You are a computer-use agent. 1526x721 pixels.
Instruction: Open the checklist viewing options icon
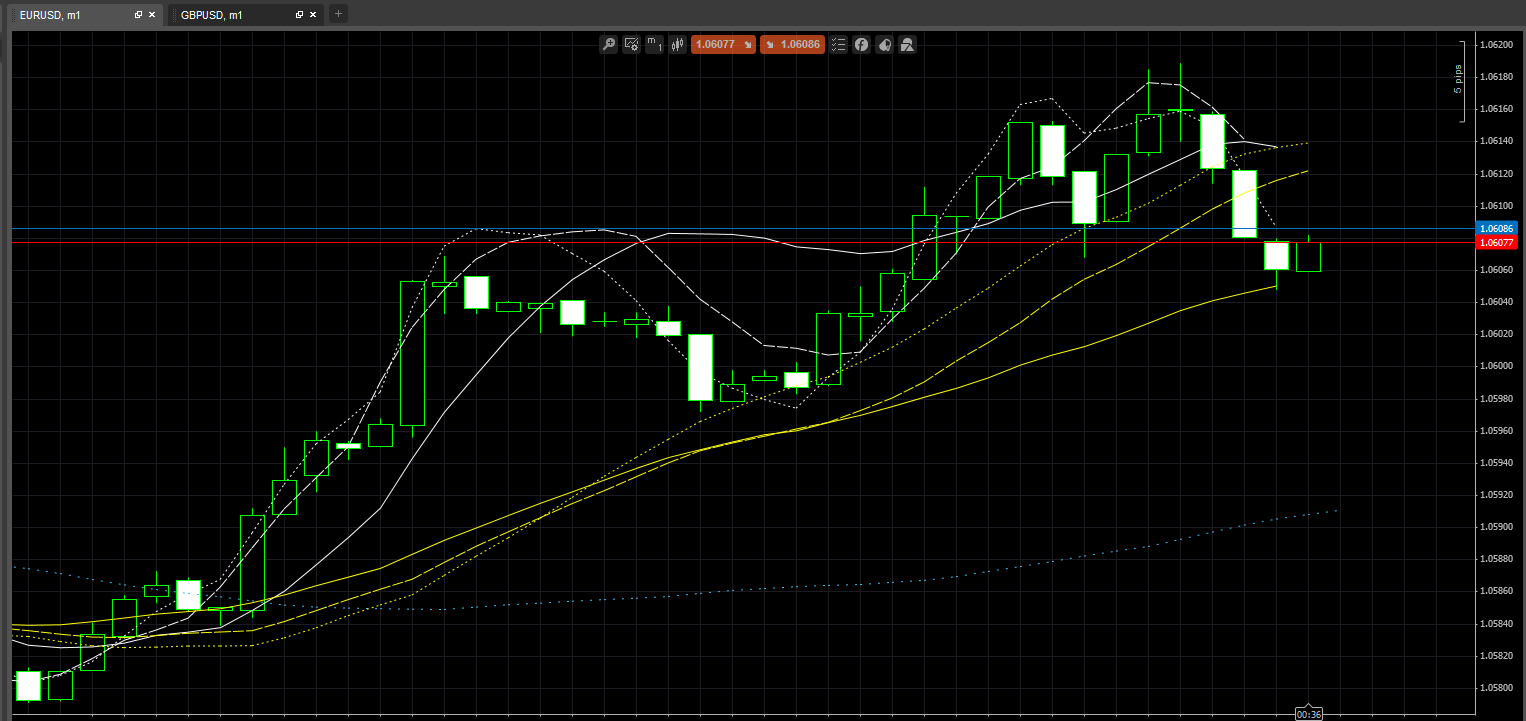point(839,44)
